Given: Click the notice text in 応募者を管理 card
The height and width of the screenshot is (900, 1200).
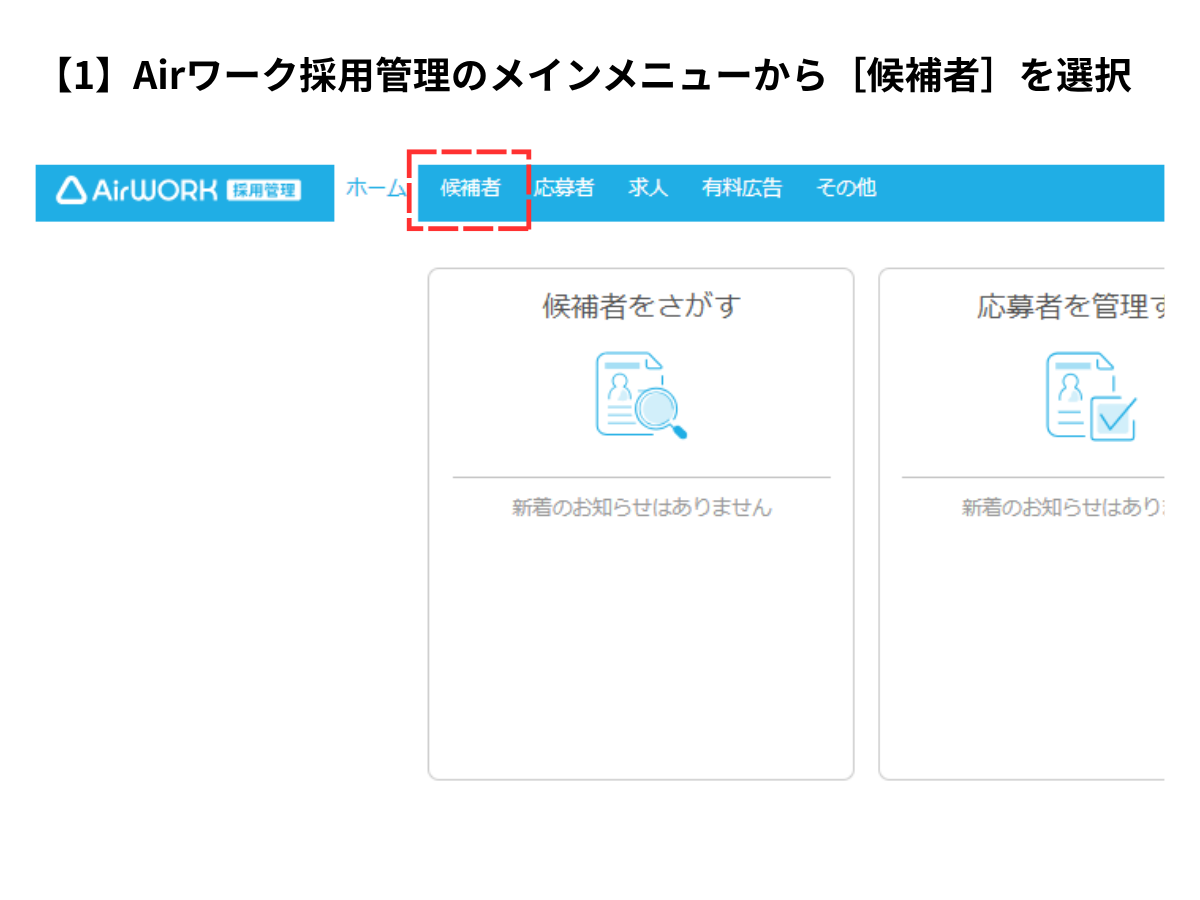Looking at the screenshot, I should (1062, 508).
